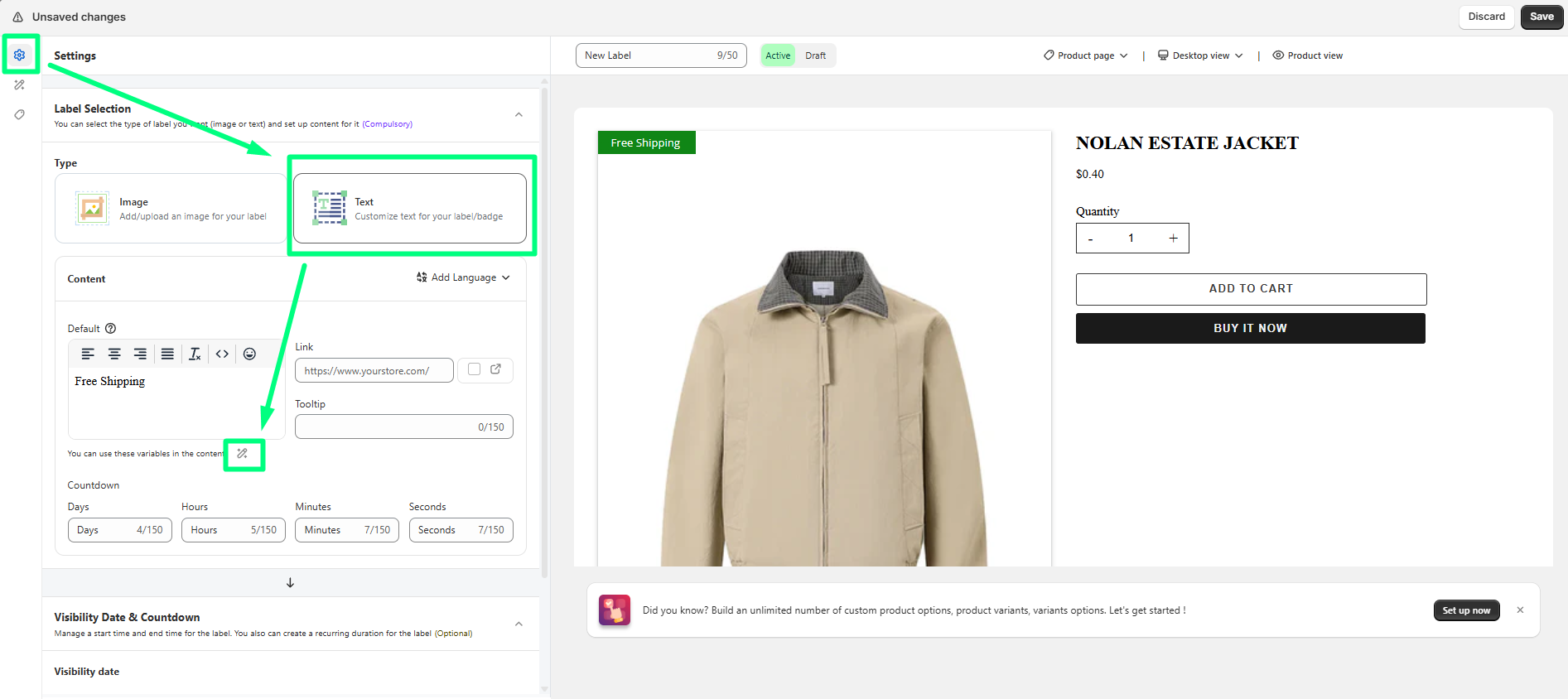Click the Save button
Screen dimensions: 1568x699
(x=1541, y=17)
